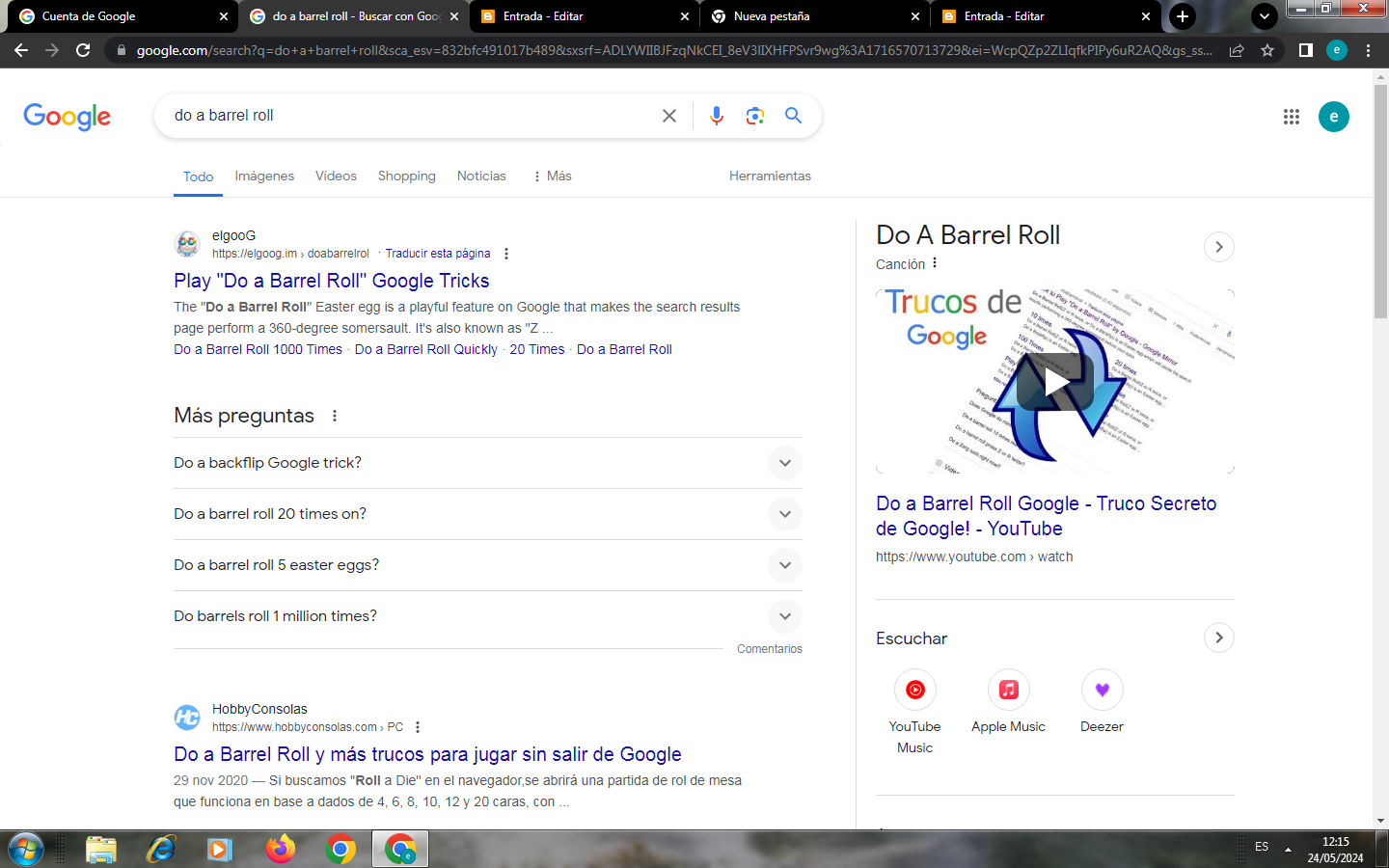Start voice search with microphone icon

coord(717,116)
